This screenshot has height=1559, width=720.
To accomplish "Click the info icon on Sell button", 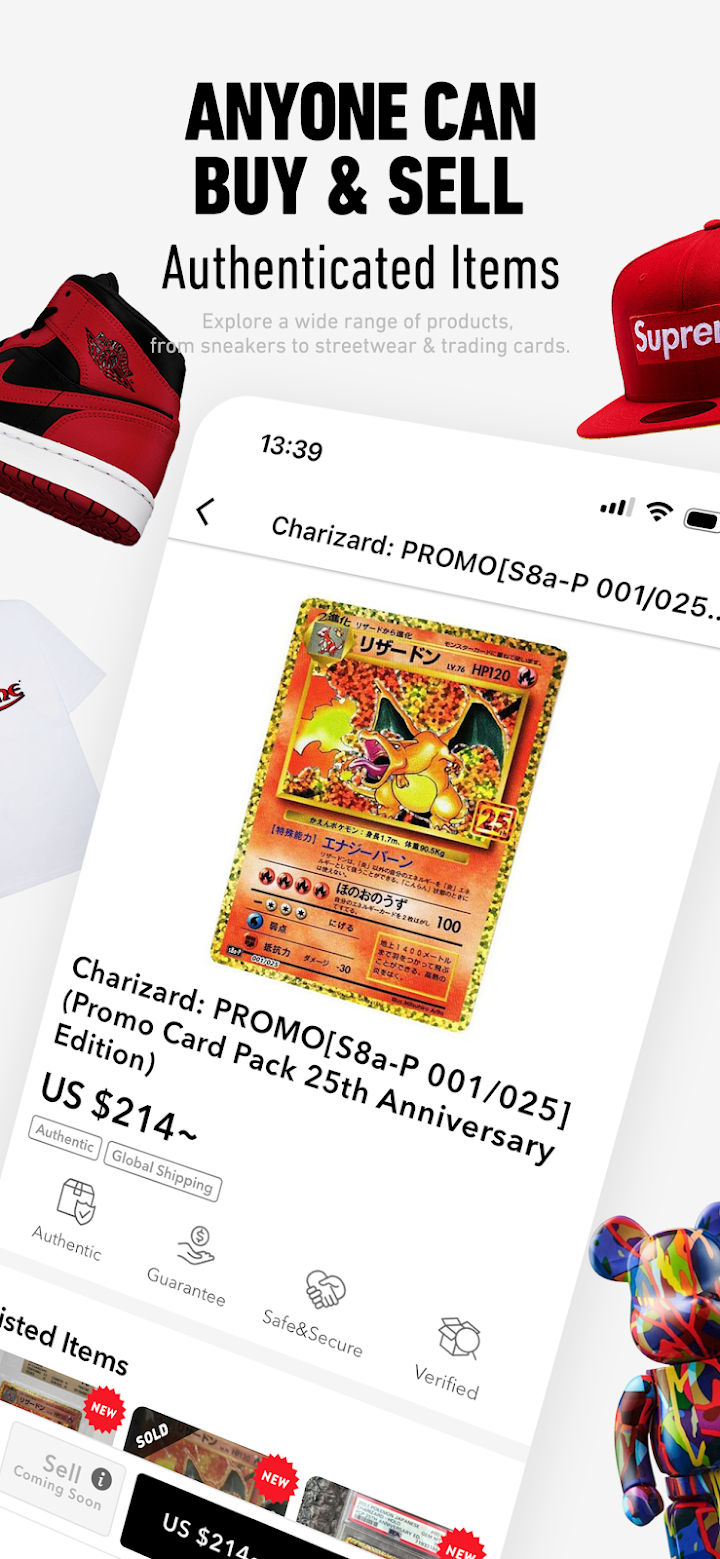I will pyautogui.click(x=101, y=1479).
